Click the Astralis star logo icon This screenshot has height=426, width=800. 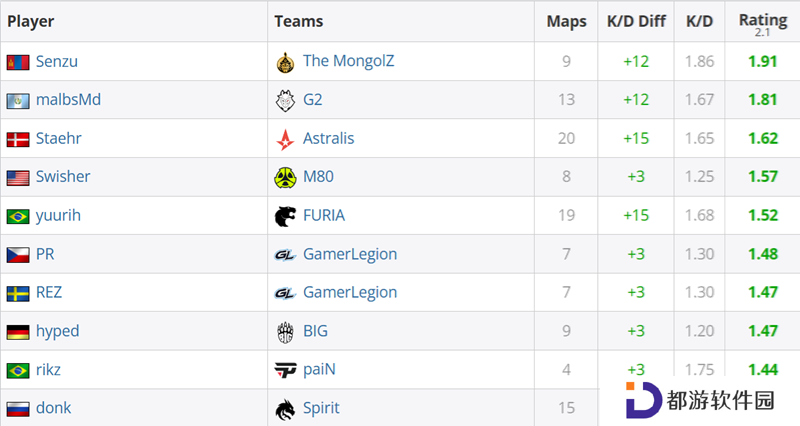point(285,139)
